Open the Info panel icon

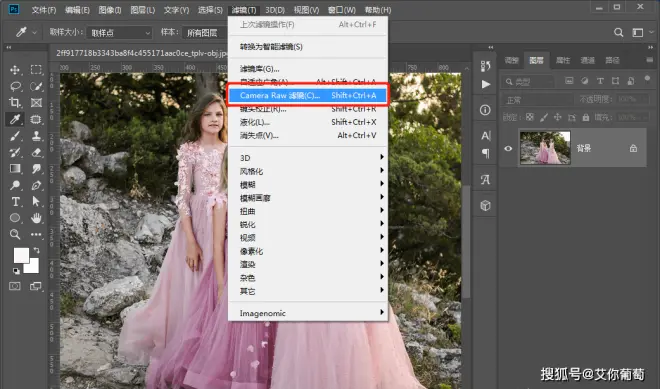click(x=485, y=110)
